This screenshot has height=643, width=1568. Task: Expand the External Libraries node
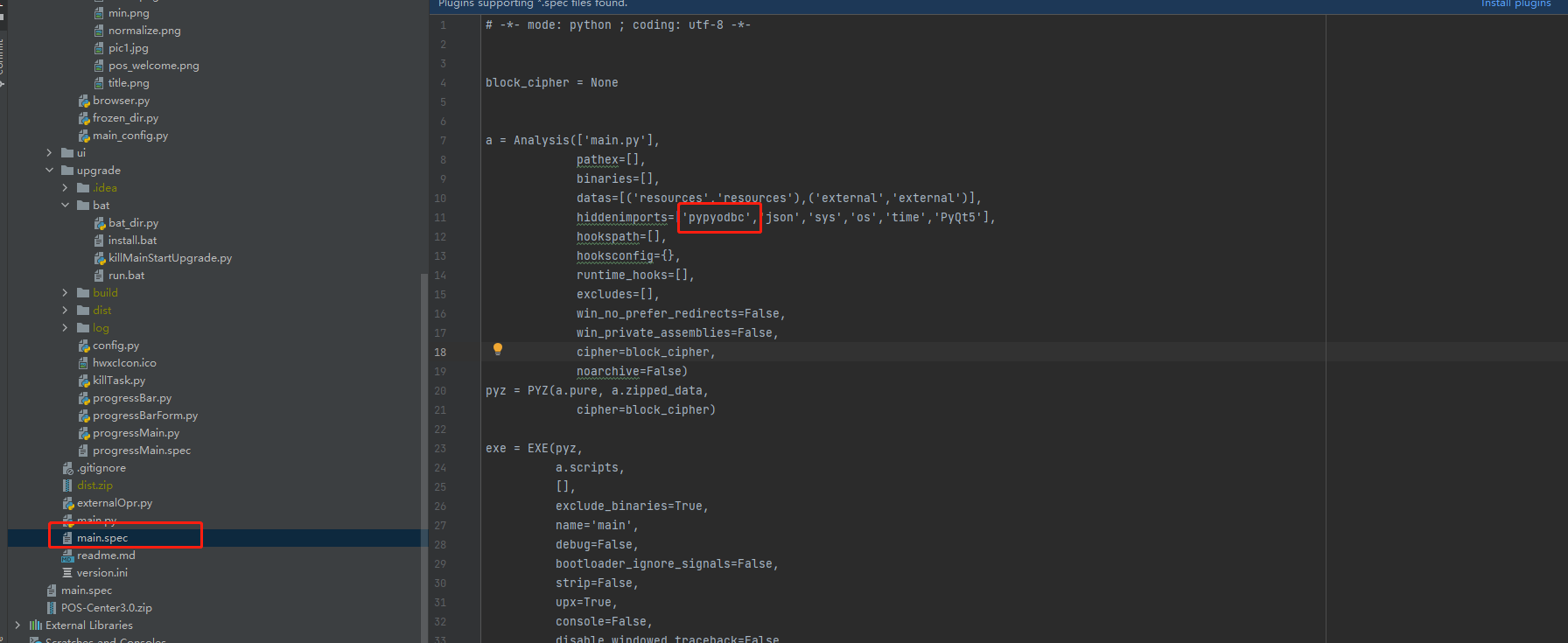(x=17, y=626)
